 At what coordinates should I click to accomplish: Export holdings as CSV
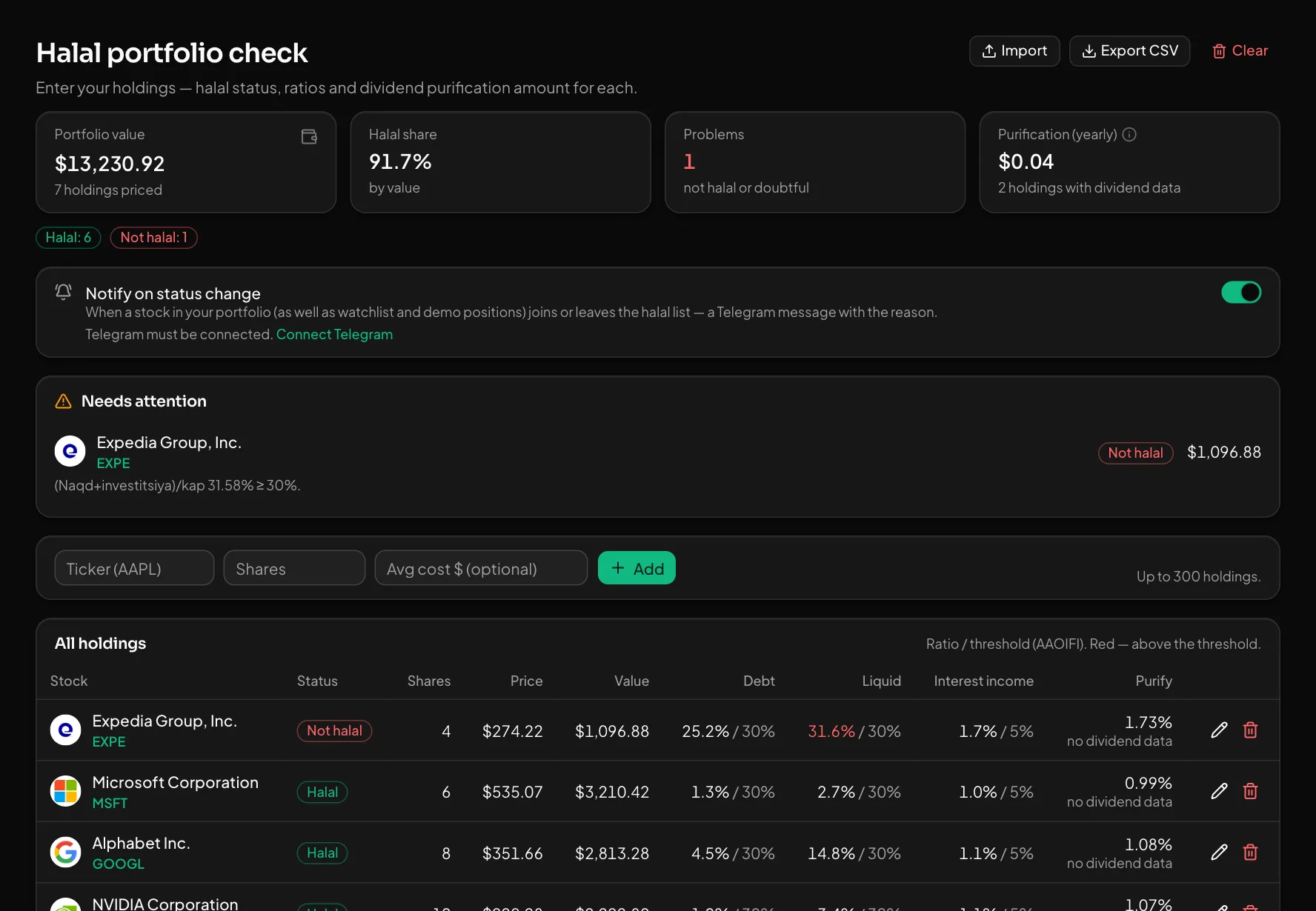(1129, 51)
